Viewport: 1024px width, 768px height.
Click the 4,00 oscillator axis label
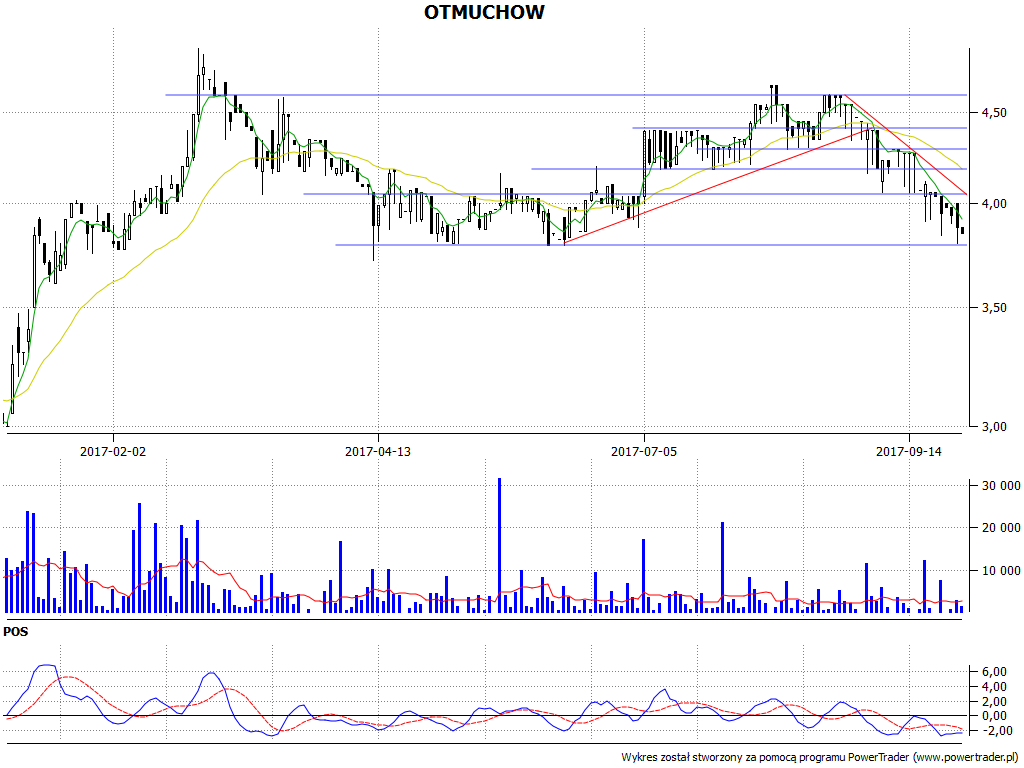994,687
